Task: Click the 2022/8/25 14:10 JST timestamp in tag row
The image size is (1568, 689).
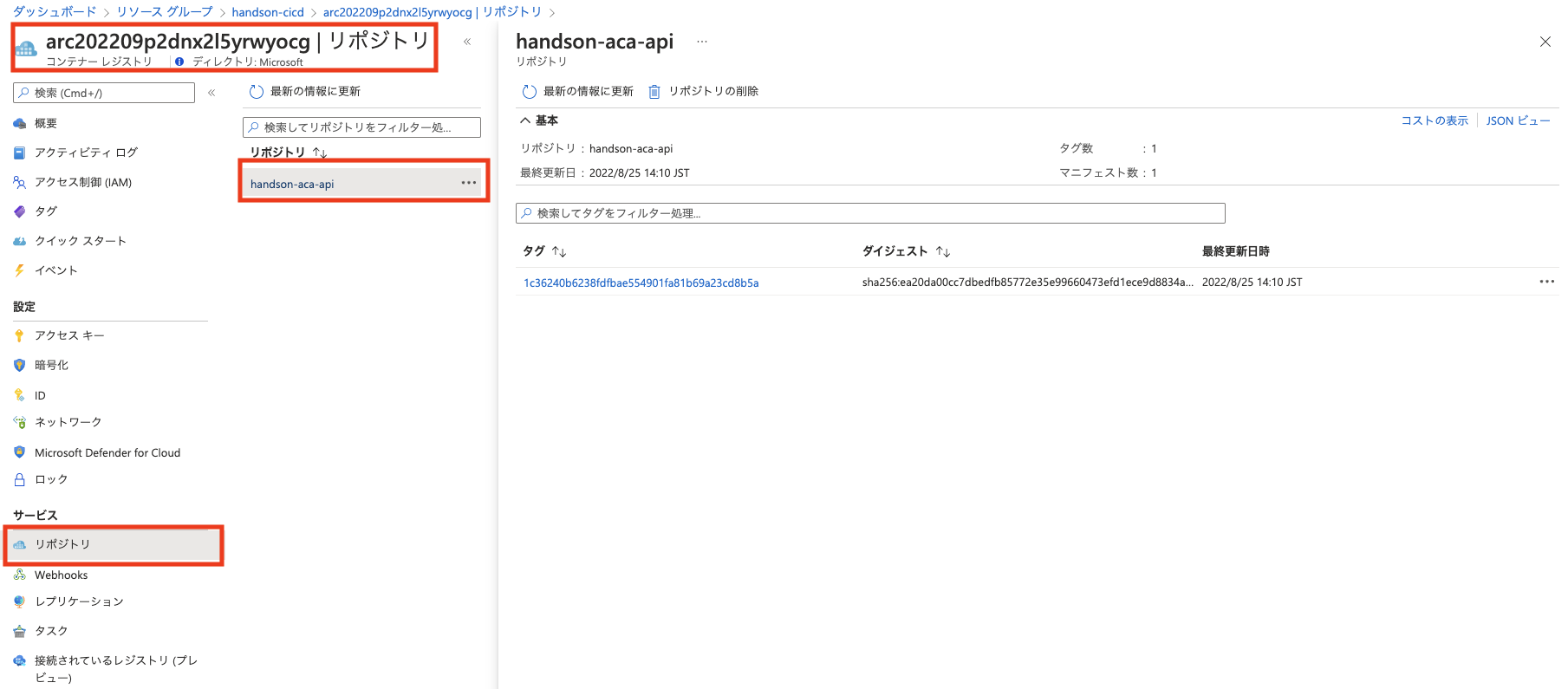Action: pos(1252,283)
